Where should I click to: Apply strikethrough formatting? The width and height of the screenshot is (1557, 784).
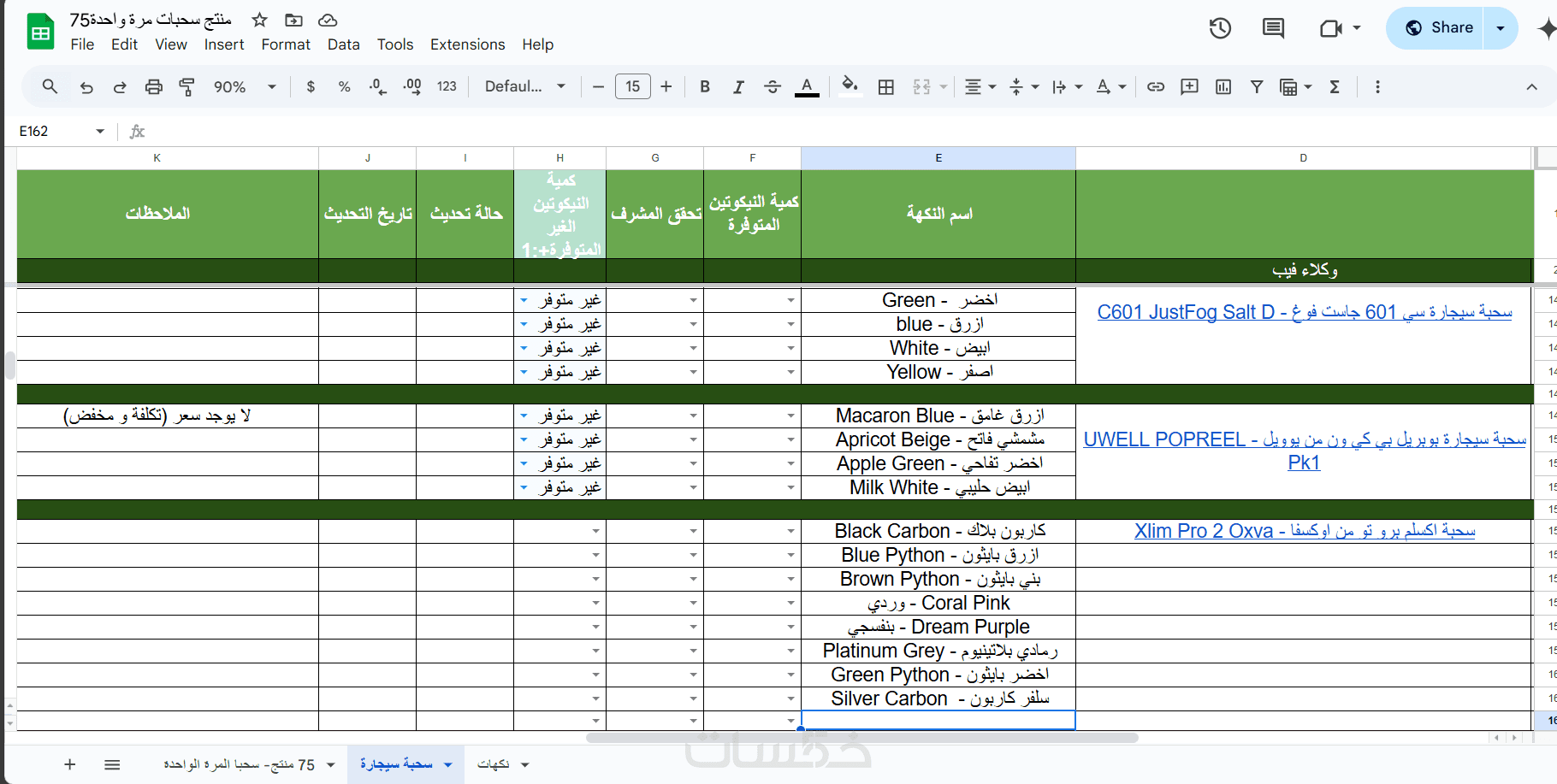pos(772,86)
